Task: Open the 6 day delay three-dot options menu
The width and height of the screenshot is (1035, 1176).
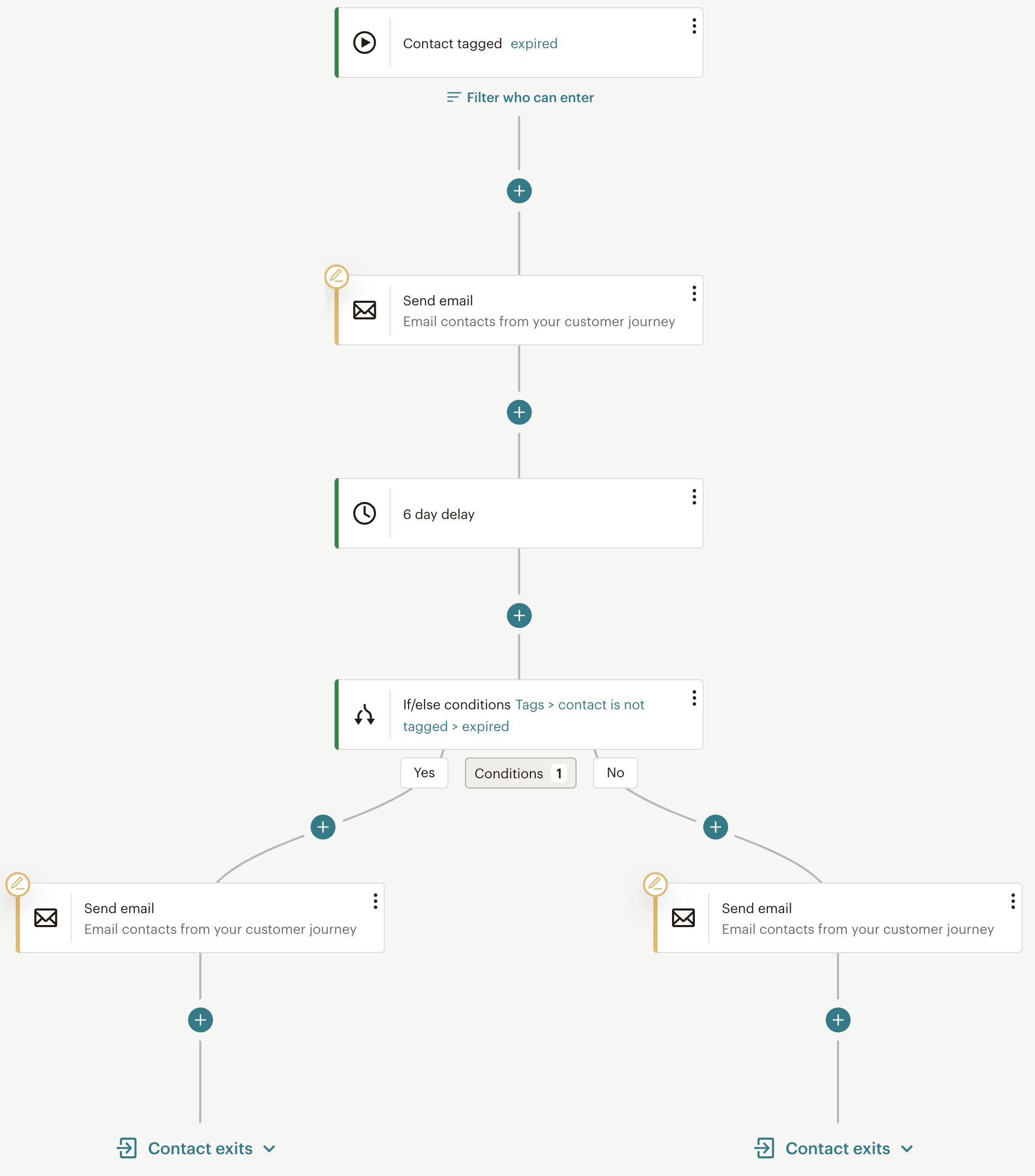Action: point(694,497)
